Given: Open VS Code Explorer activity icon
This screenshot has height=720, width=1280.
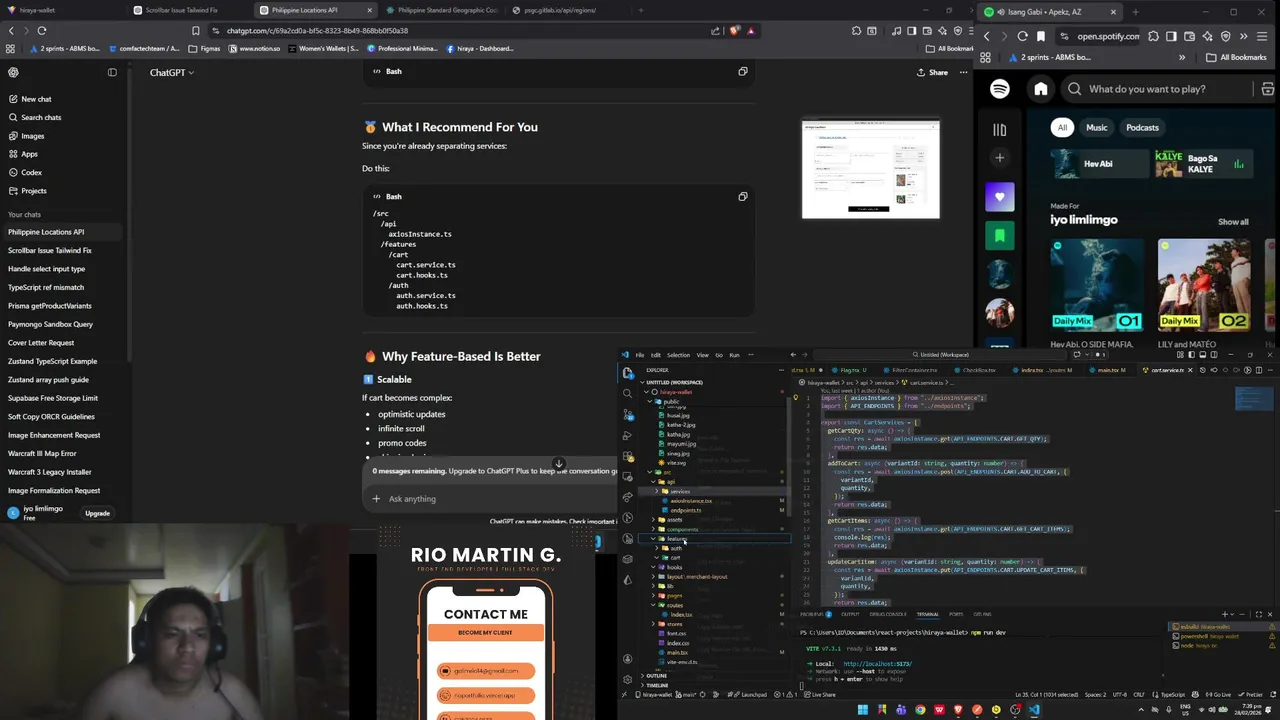Looking at the screenshot, I should coord(628,372).
